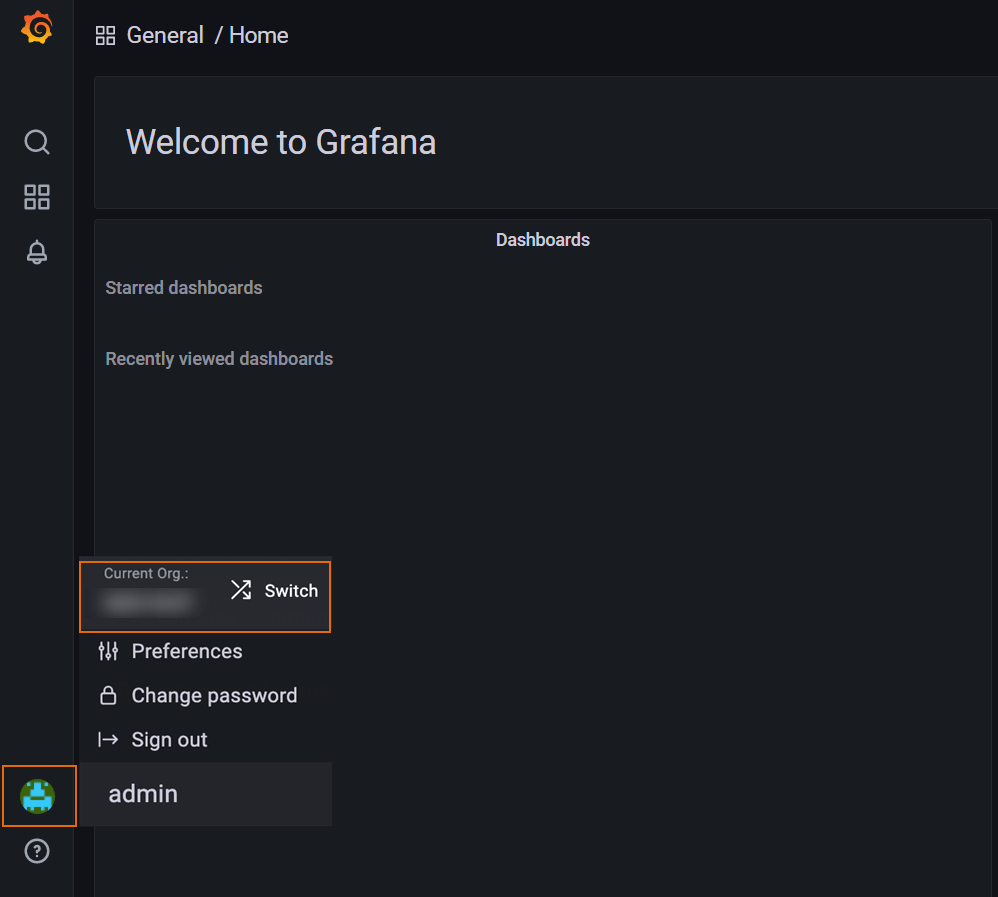Select Sign out from the user menu
This screenshot has height=897, width=998.
[170, 740]
